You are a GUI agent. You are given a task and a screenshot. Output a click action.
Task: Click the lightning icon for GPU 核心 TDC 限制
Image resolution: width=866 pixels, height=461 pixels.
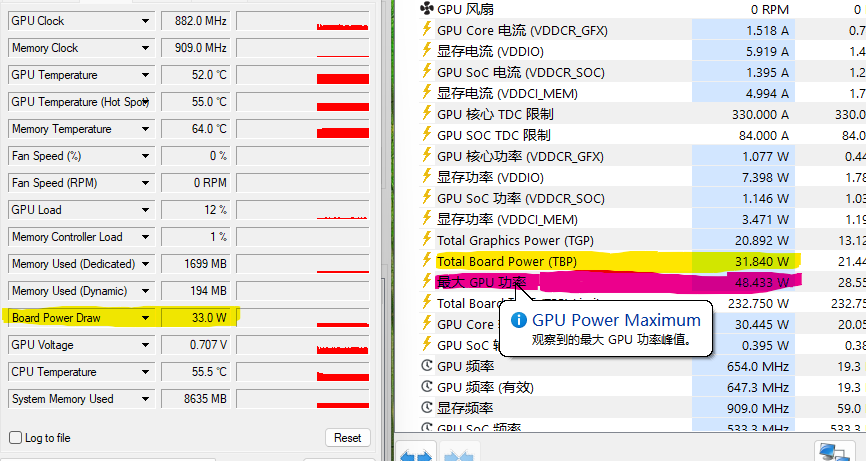426,113
